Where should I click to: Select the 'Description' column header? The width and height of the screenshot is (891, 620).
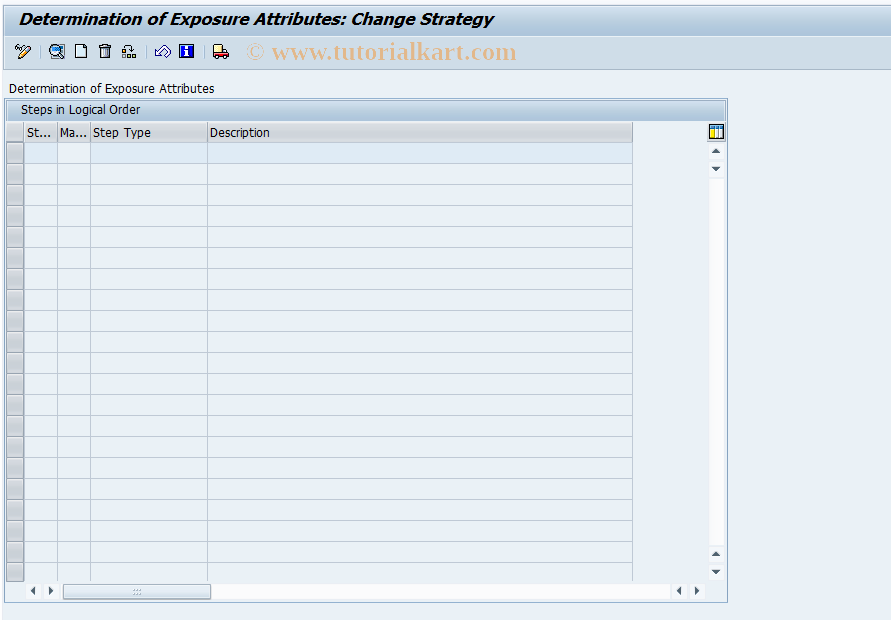click(420, 132)
